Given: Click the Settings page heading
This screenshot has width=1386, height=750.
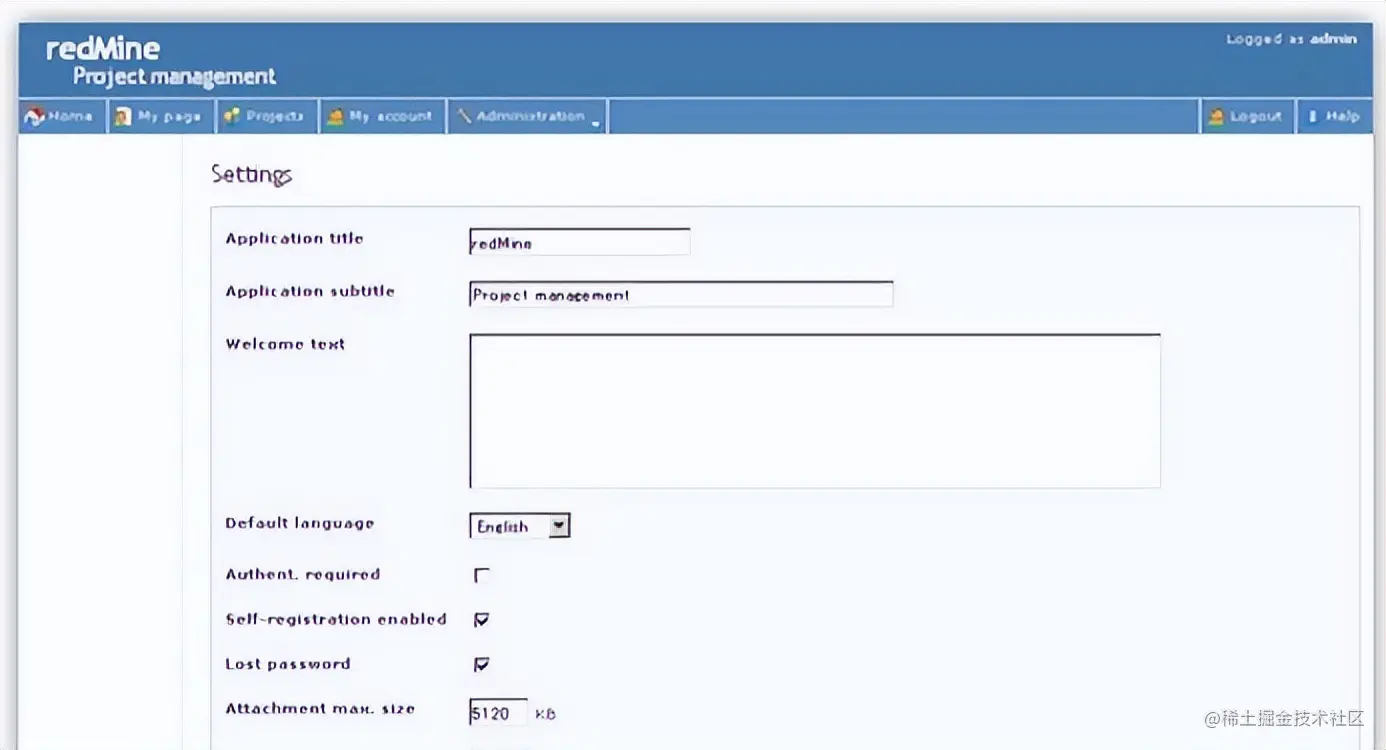Looking at the screenshot, I should click(x=251, y=174).
